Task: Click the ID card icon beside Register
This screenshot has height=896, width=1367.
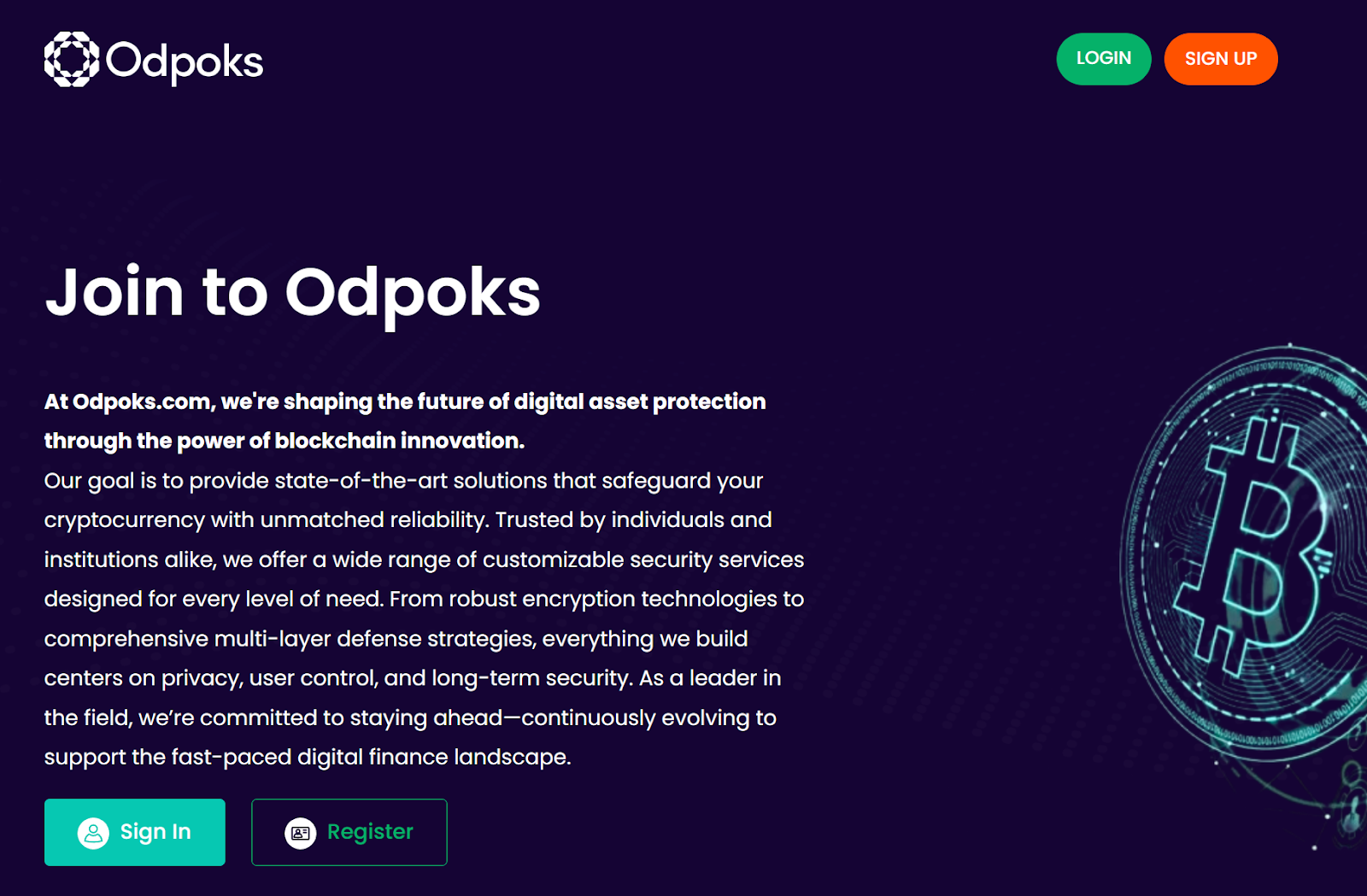Action: click(300, 833)
